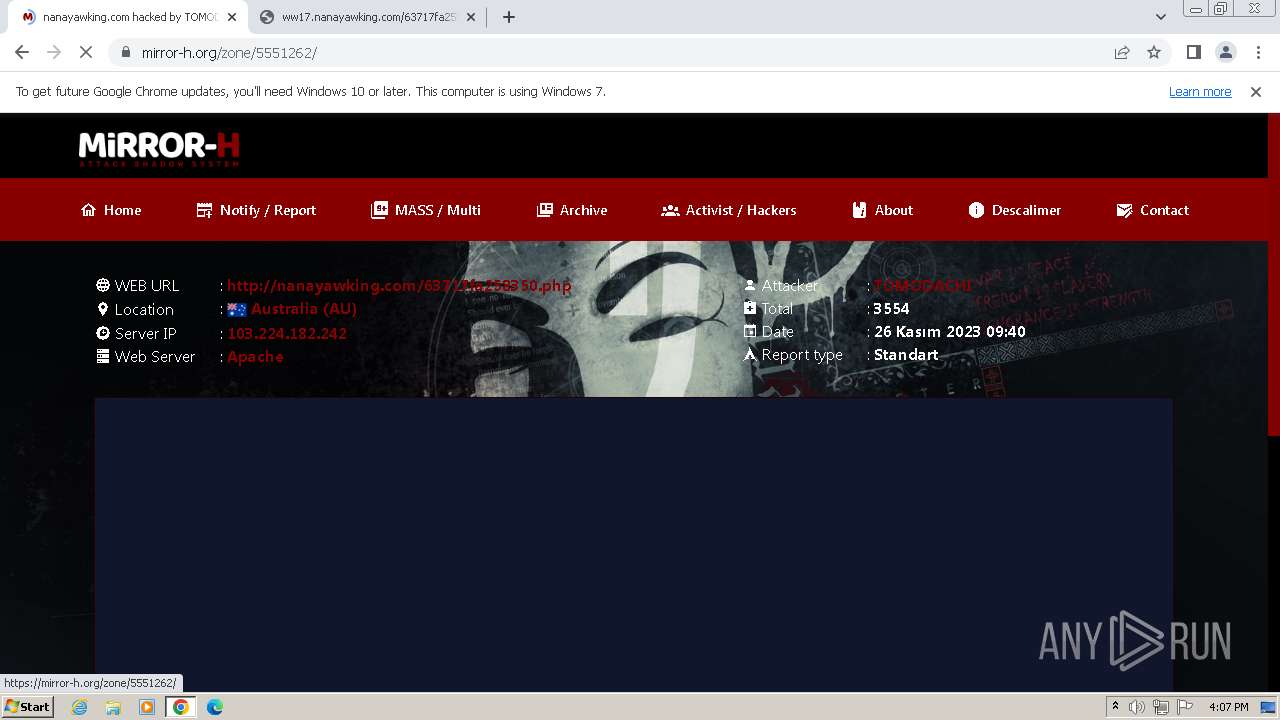Go back to previous page
Screen dimensions: 1280x720
pyautogui.click(x=22, y=52)
